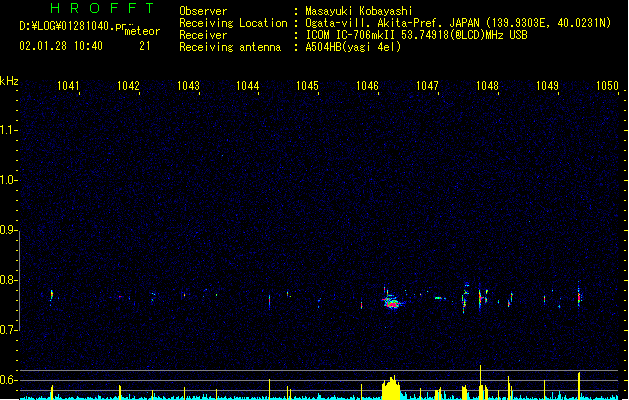Click the 'Receiving Location' field label
Image resolution: width=629 pixels, height=400 pixels.
coord(233,23)
